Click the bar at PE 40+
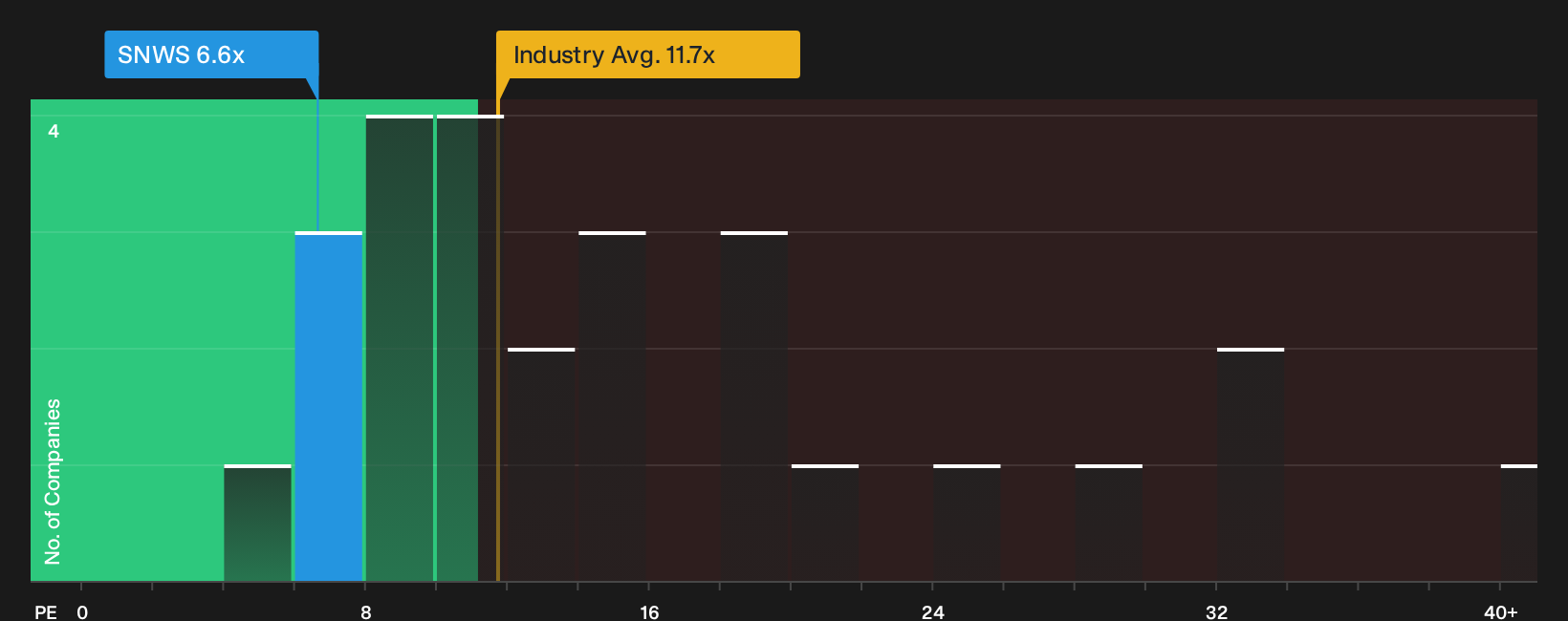 [x=1519, y=523]
